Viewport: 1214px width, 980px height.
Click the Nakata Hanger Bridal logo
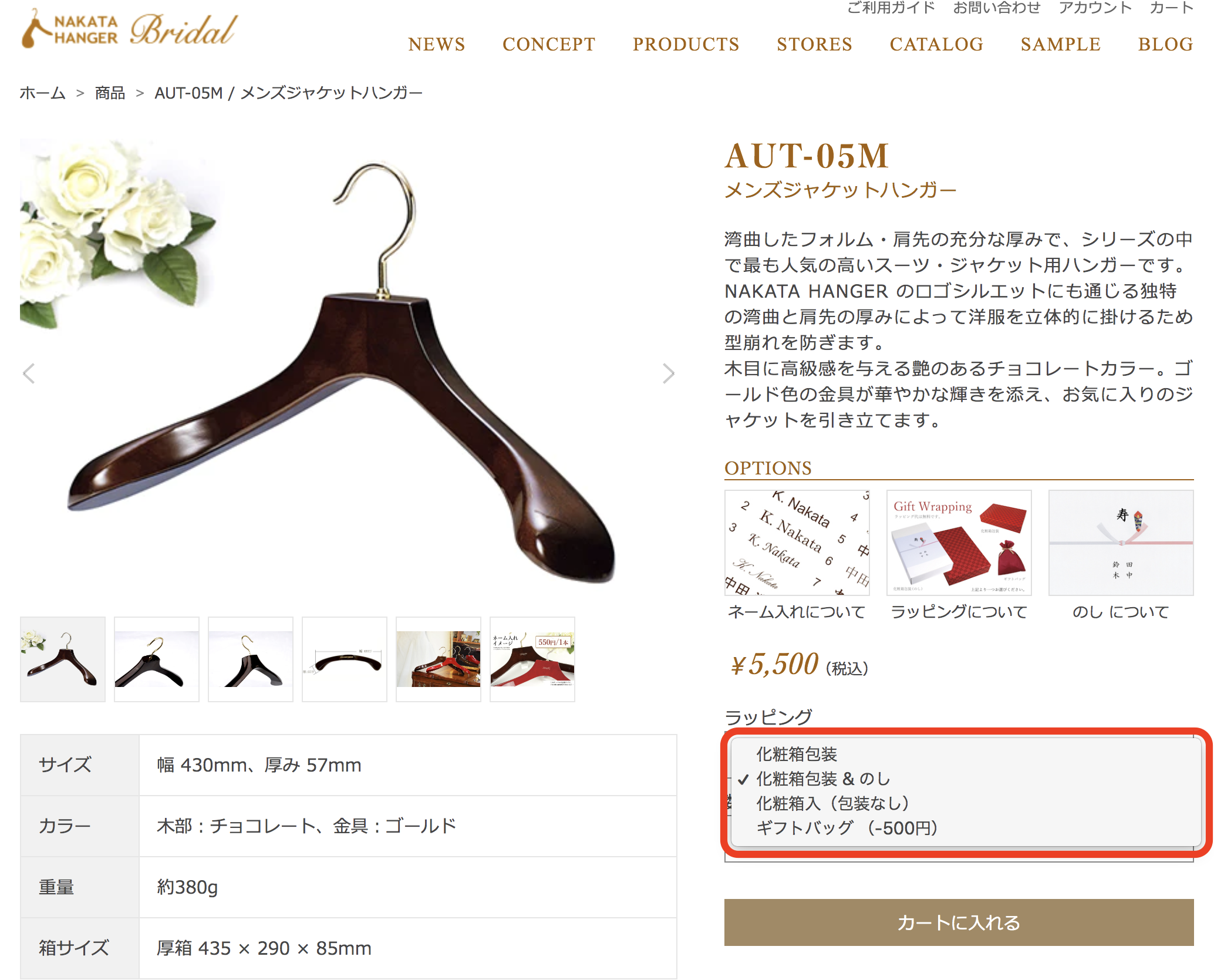(130, 29)
